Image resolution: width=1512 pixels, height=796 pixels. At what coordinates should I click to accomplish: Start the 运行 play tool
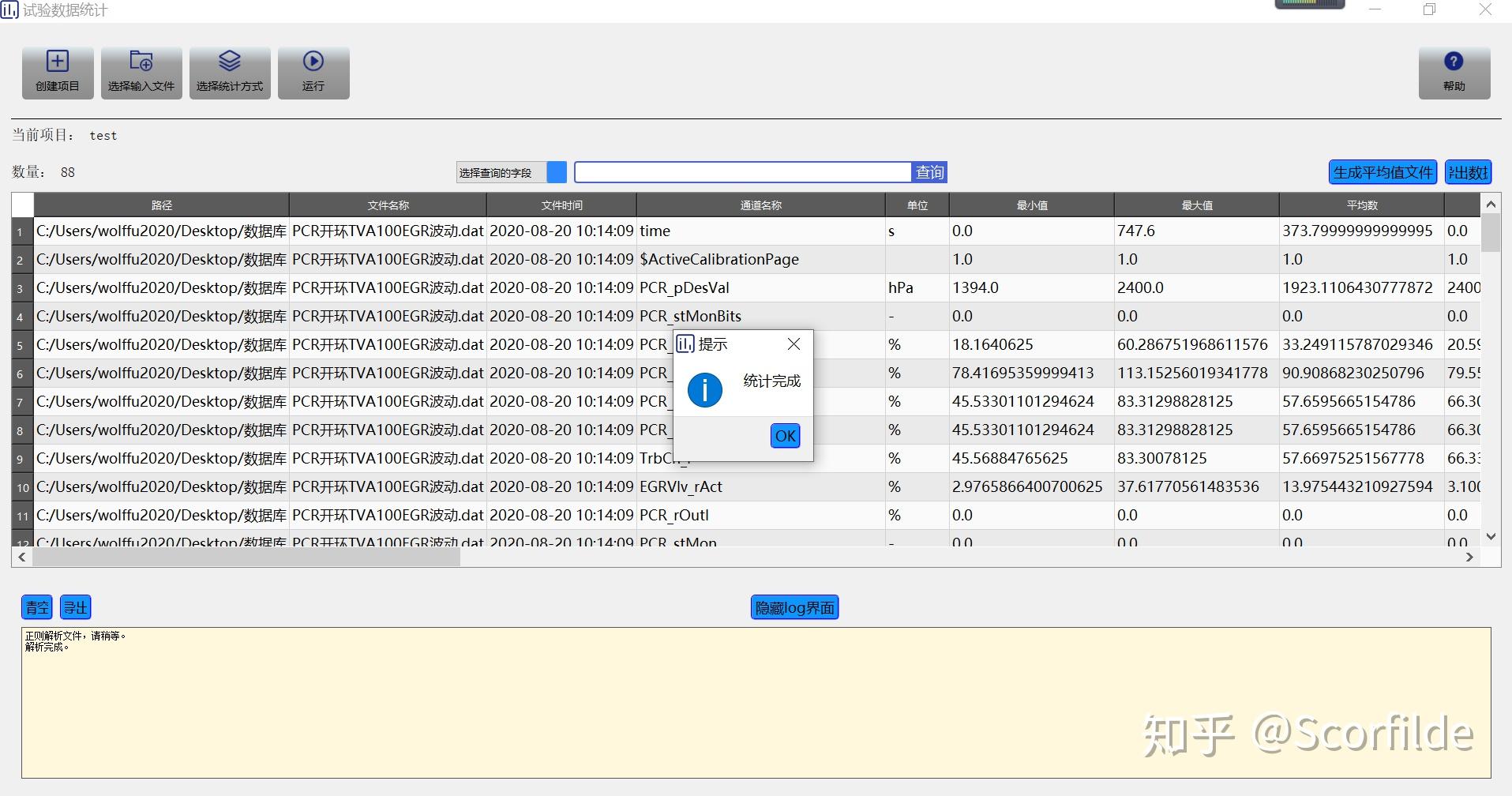pyautogui.click(x=313, y=73)
